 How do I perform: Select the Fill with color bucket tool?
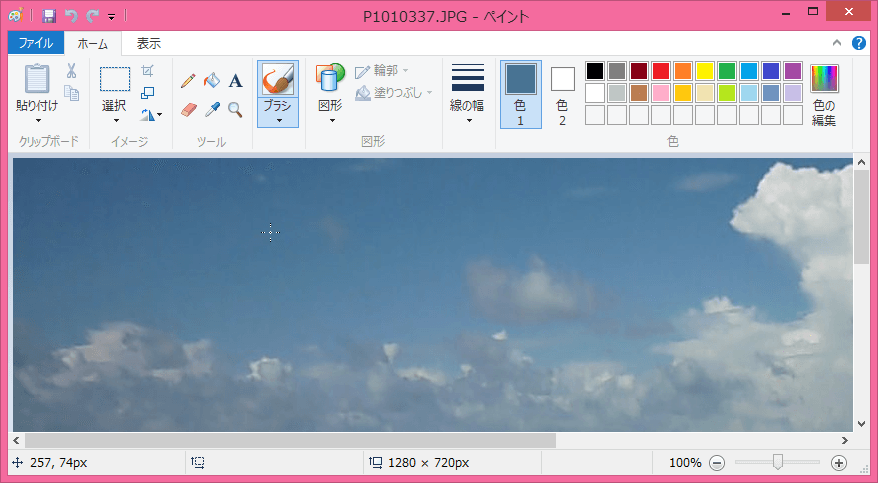click(x=212, y=81)
